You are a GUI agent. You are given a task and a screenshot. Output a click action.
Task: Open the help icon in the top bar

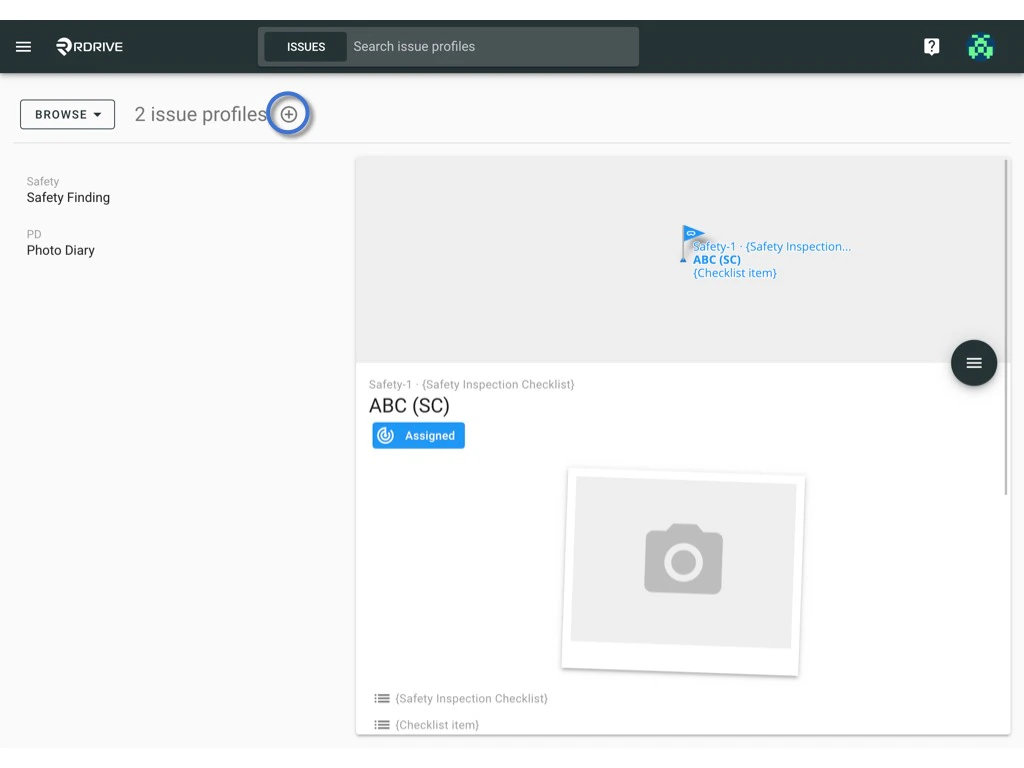931,46
